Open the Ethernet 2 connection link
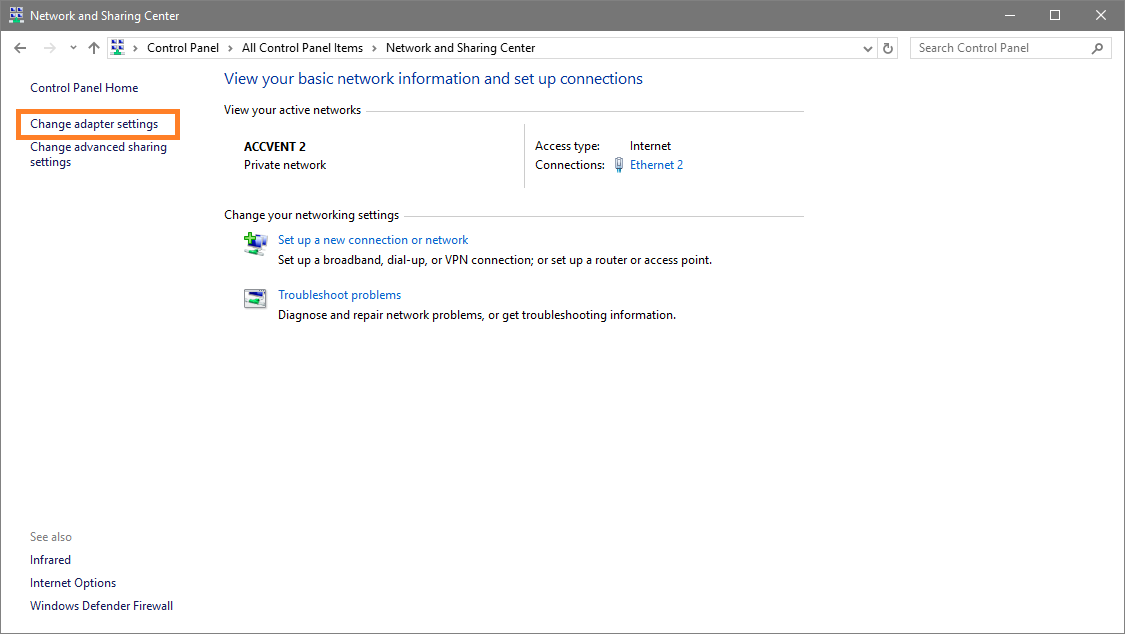 click(x=656, y=165)
